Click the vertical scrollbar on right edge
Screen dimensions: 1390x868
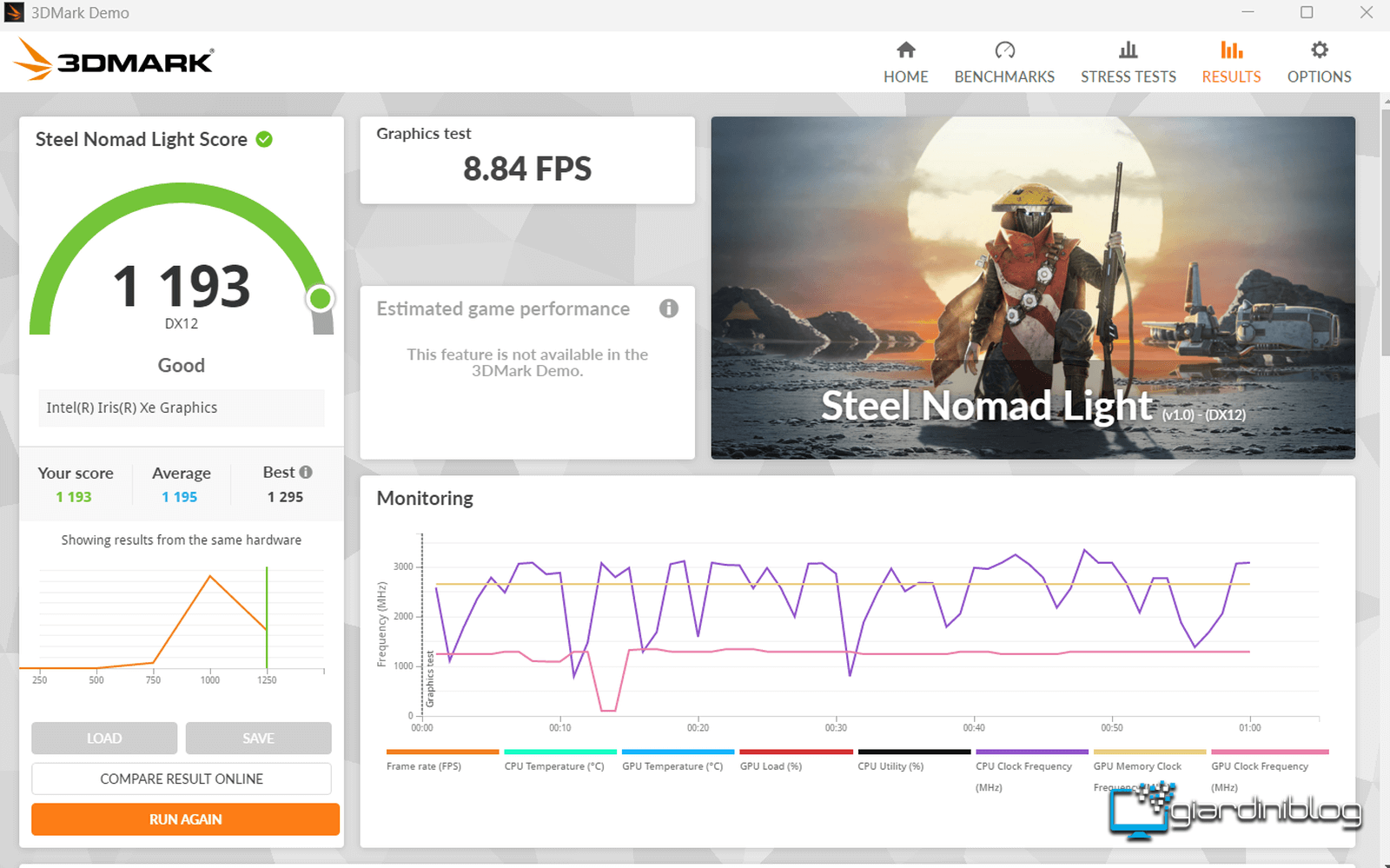[1385, 232]
